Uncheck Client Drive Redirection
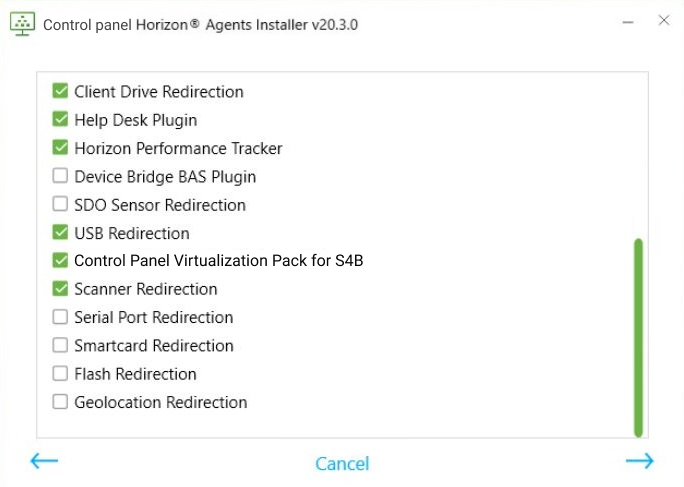Image resolution: width=684 pixels, height=487 pixels. click(60, 92)
